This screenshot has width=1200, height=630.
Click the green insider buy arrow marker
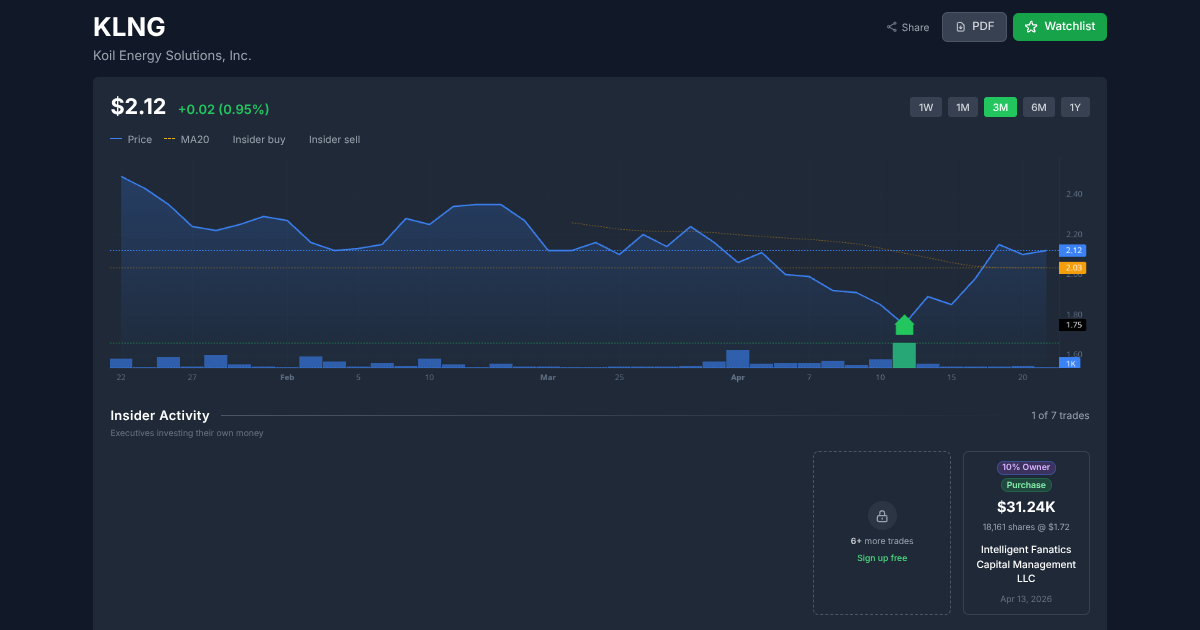[904, 325]
